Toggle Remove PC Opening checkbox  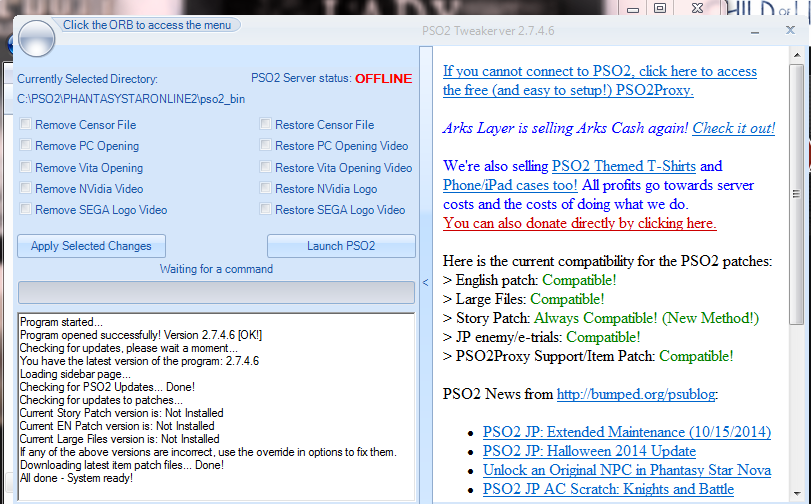tap(25, 145)
